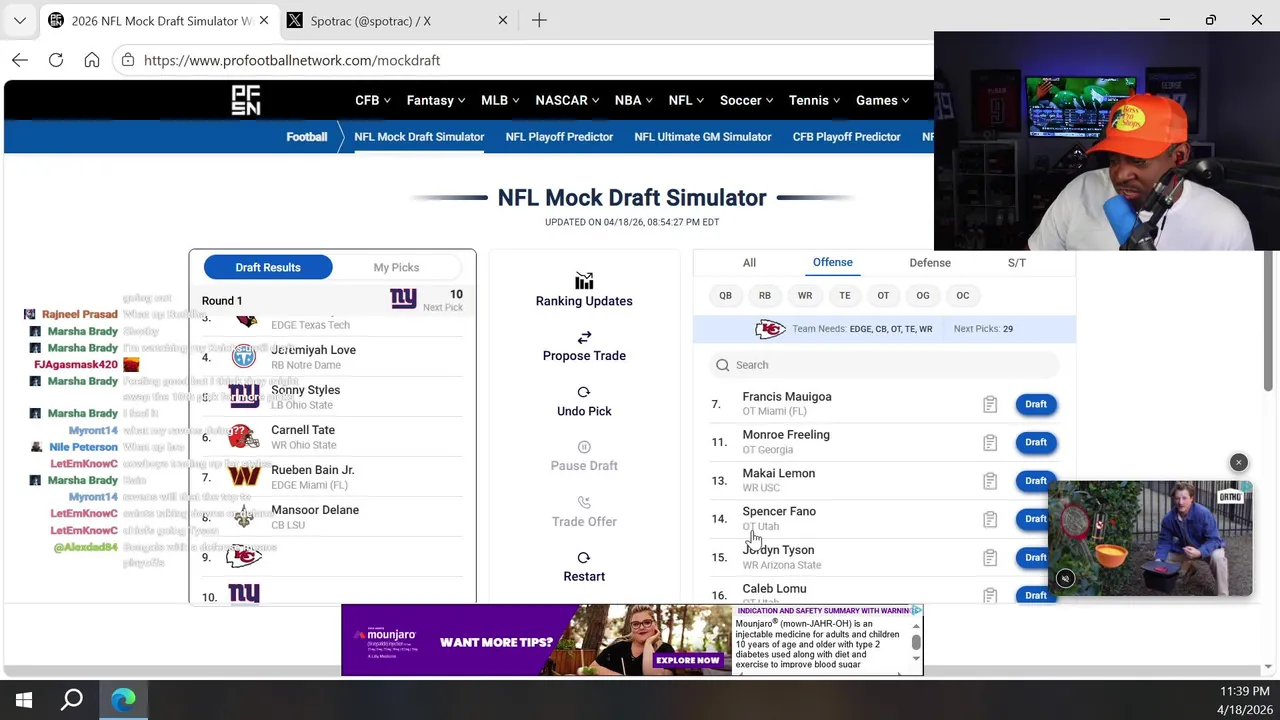Click the Giants logo beside Next Pick
The width and height of the screenshot is (1280, 720).
(x=403, y=298)
